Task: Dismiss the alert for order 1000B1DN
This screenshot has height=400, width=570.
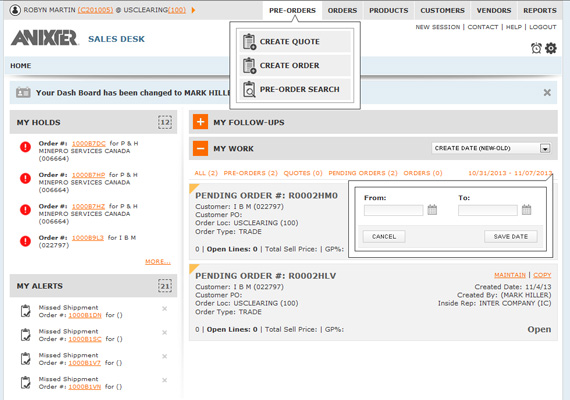Action: tap(164, 309)
